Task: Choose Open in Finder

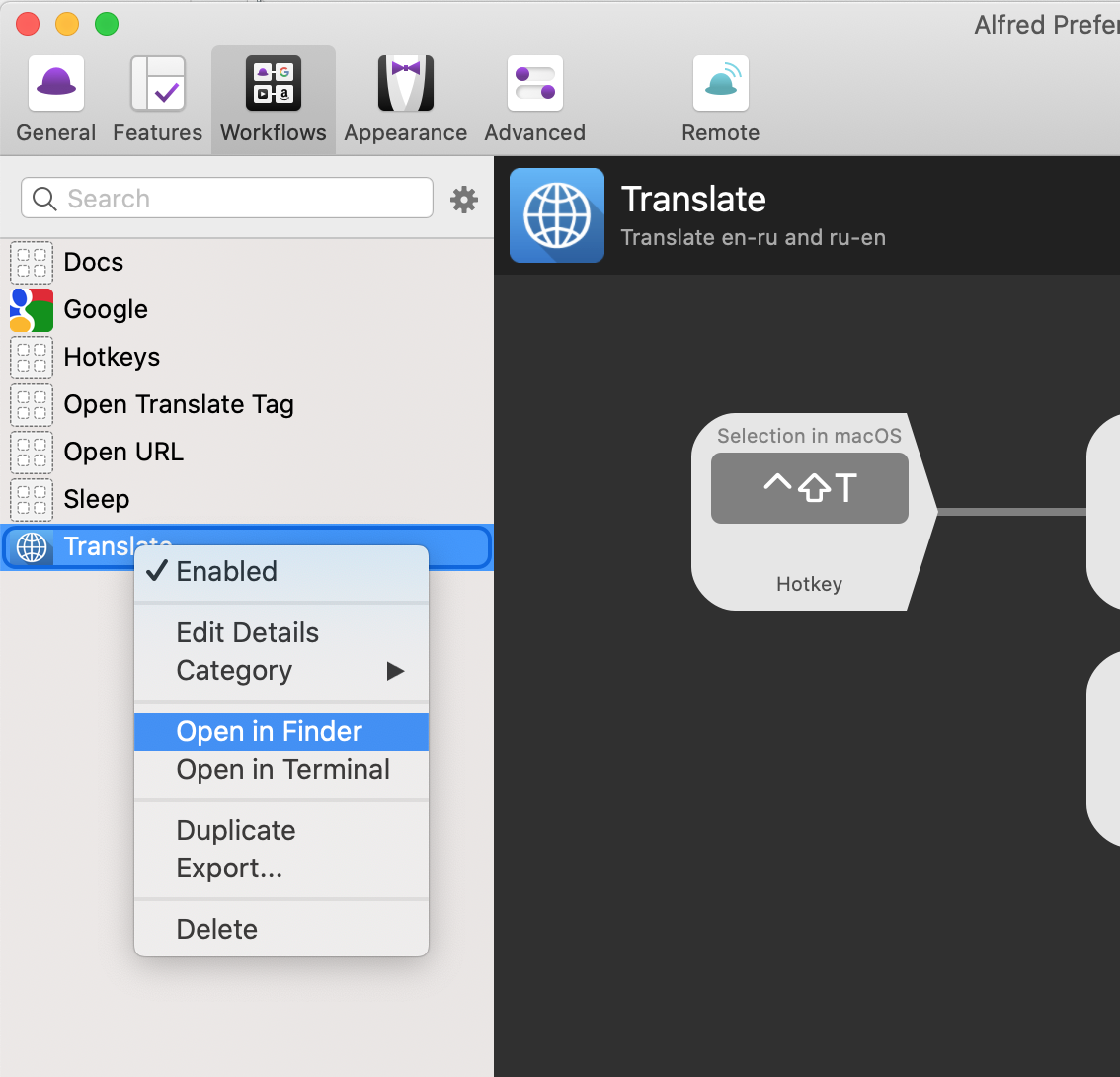Action: pyautogui.click(x=281, y=732)
